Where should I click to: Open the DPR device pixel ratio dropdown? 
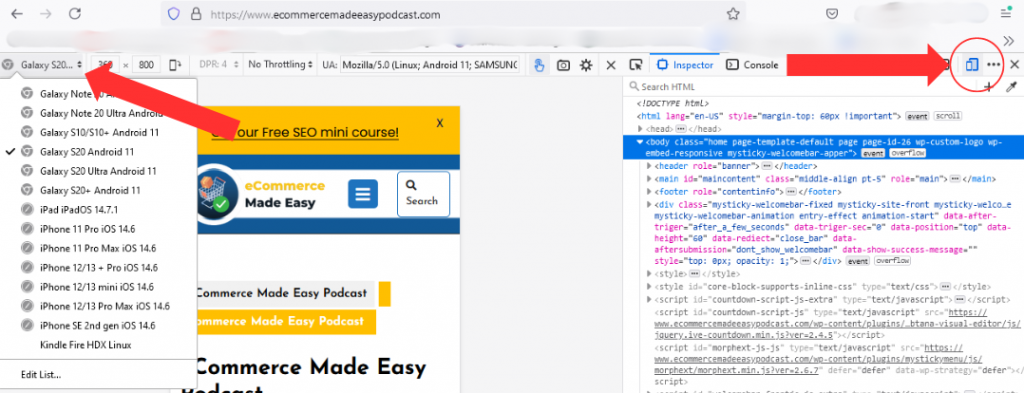[x=219, y=65]
